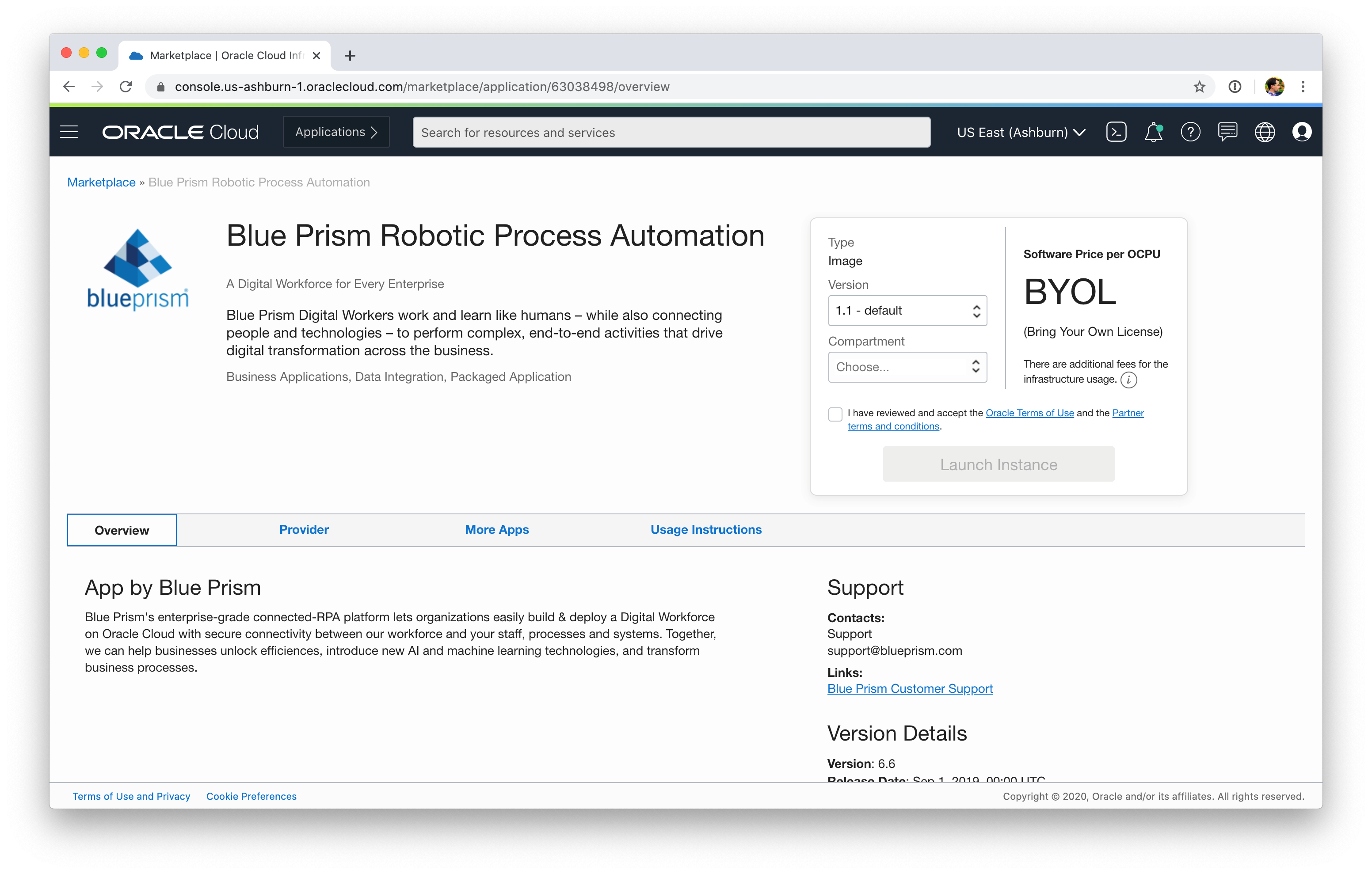Bookmark the page with the star icon
The image size is (1372, 874).
coord(1199,87)
